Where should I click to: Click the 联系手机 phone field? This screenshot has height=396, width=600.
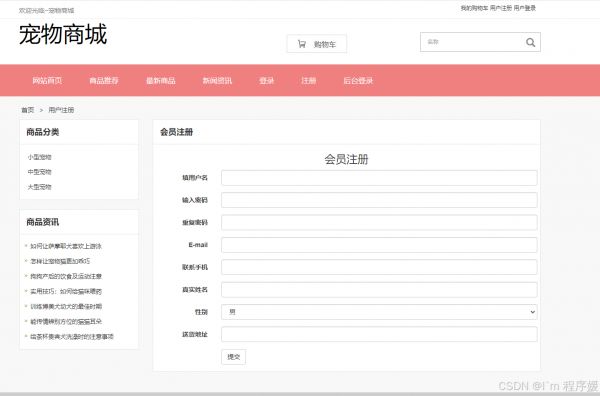(379, 267)
